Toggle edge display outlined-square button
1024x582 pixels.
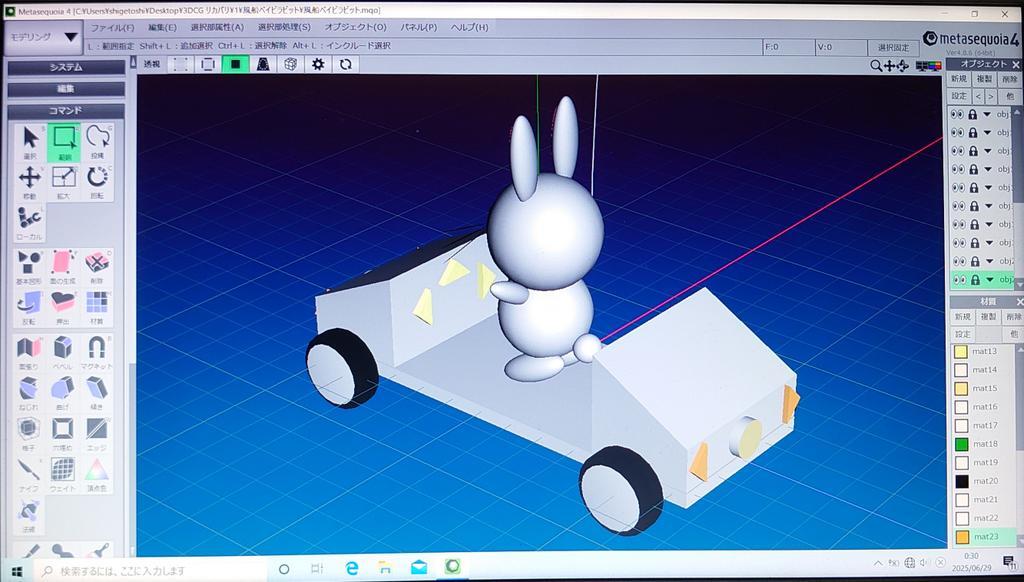[x=208, y=64]
